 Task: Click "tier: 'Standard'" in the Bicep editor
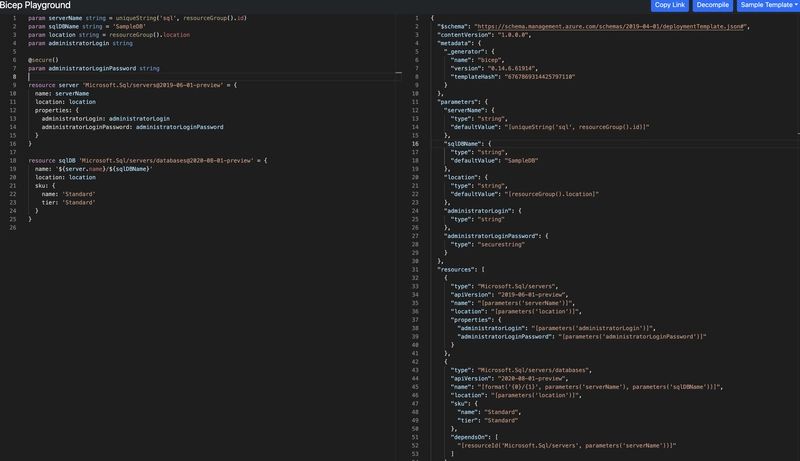(x=68, y=202)
